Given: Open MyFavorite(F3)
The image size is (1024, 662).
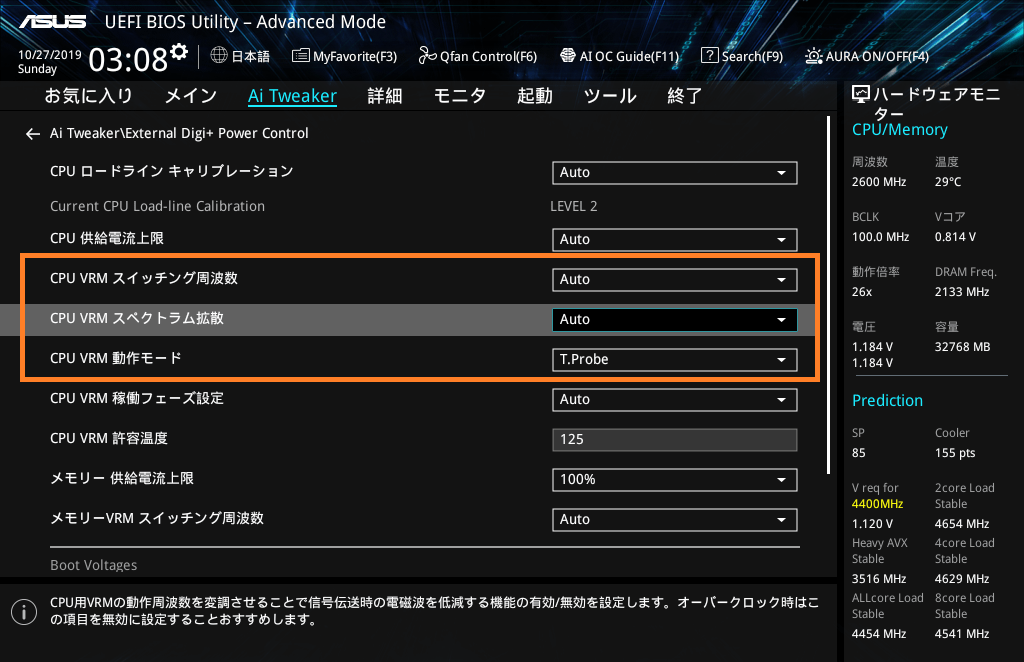Looking at the screenshot, I should (x=345, y=56).
